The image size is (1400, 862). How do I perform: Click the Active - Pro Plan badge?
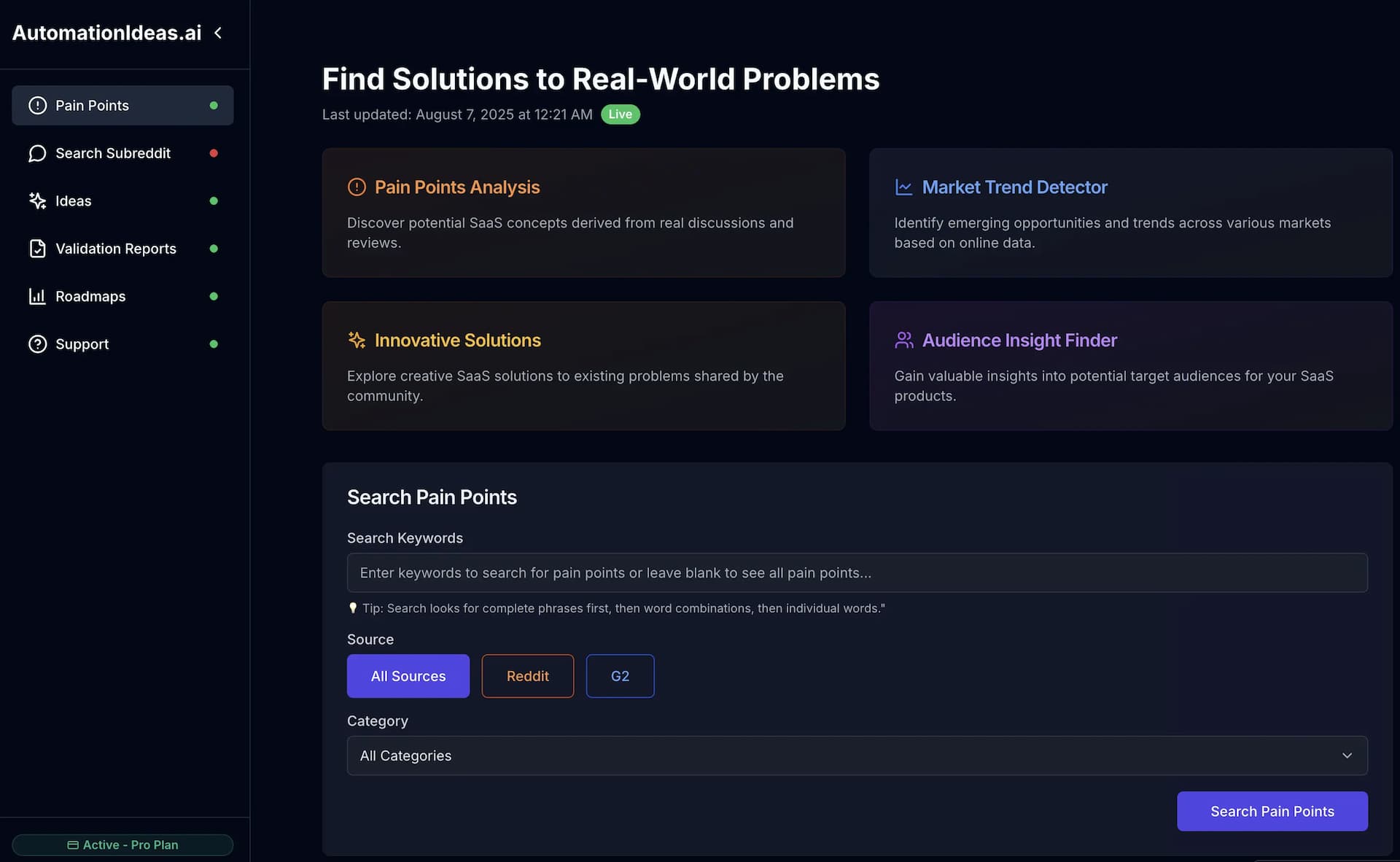pos(122,844)
